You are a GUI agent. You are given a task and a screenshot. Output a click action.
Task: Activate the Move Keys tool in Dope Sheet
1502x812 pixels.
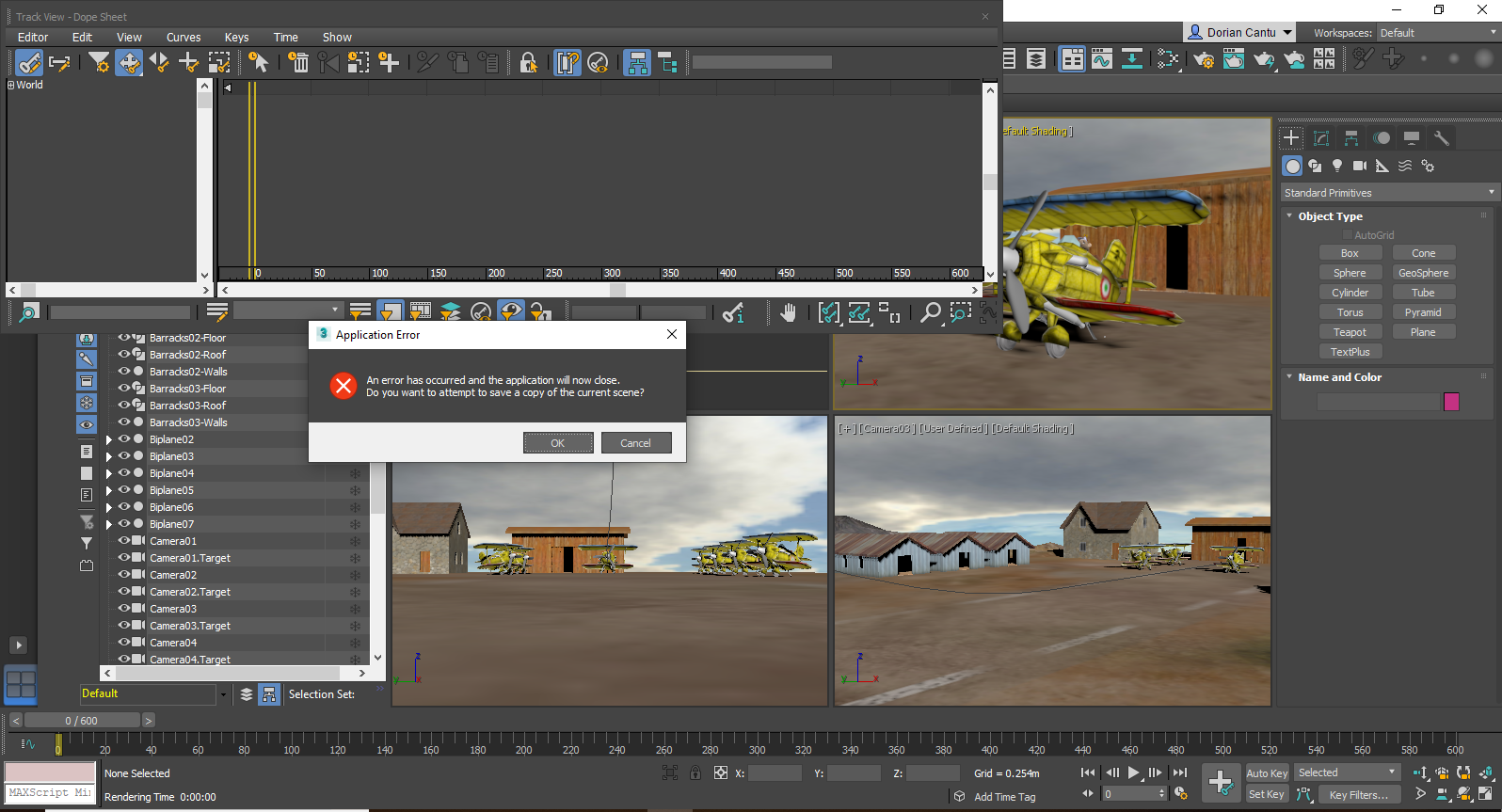129,63
